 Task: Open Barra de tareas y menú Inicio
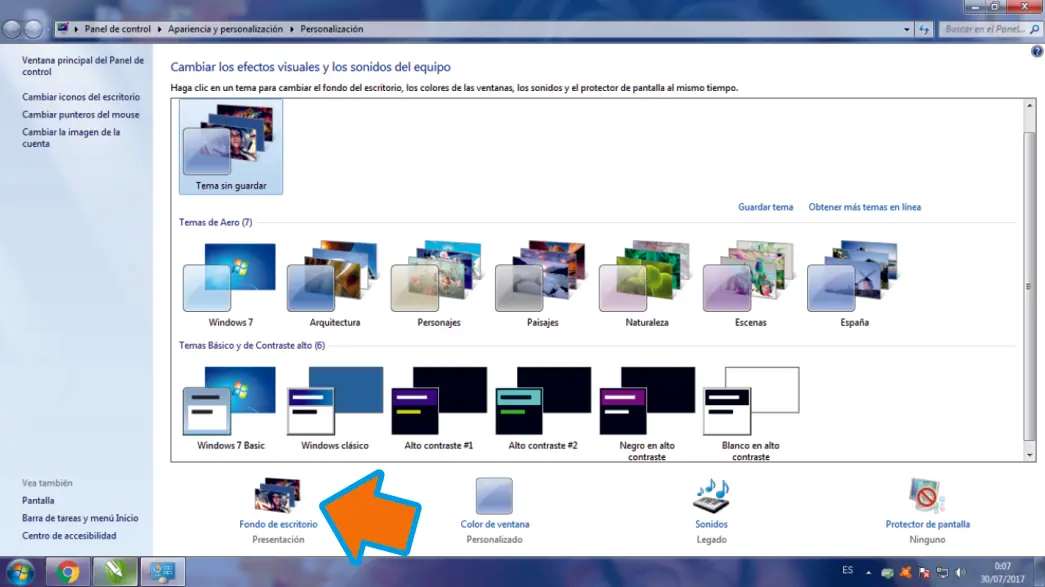tap(80, 518)
